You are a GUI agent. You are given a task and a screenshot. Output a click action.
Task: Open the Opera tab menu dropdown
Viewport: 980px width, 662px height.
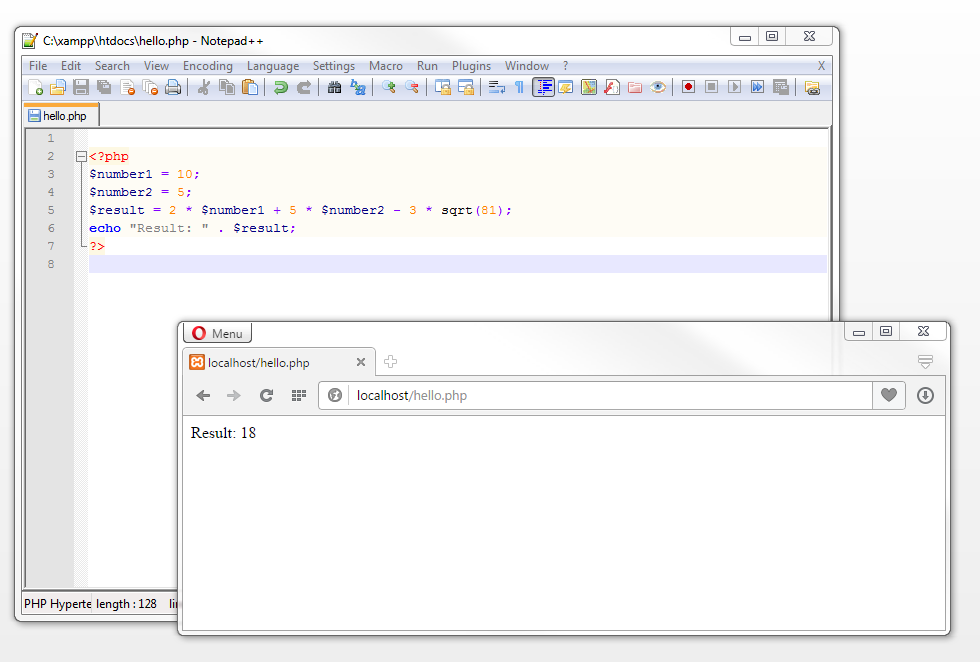pos(925,362)
